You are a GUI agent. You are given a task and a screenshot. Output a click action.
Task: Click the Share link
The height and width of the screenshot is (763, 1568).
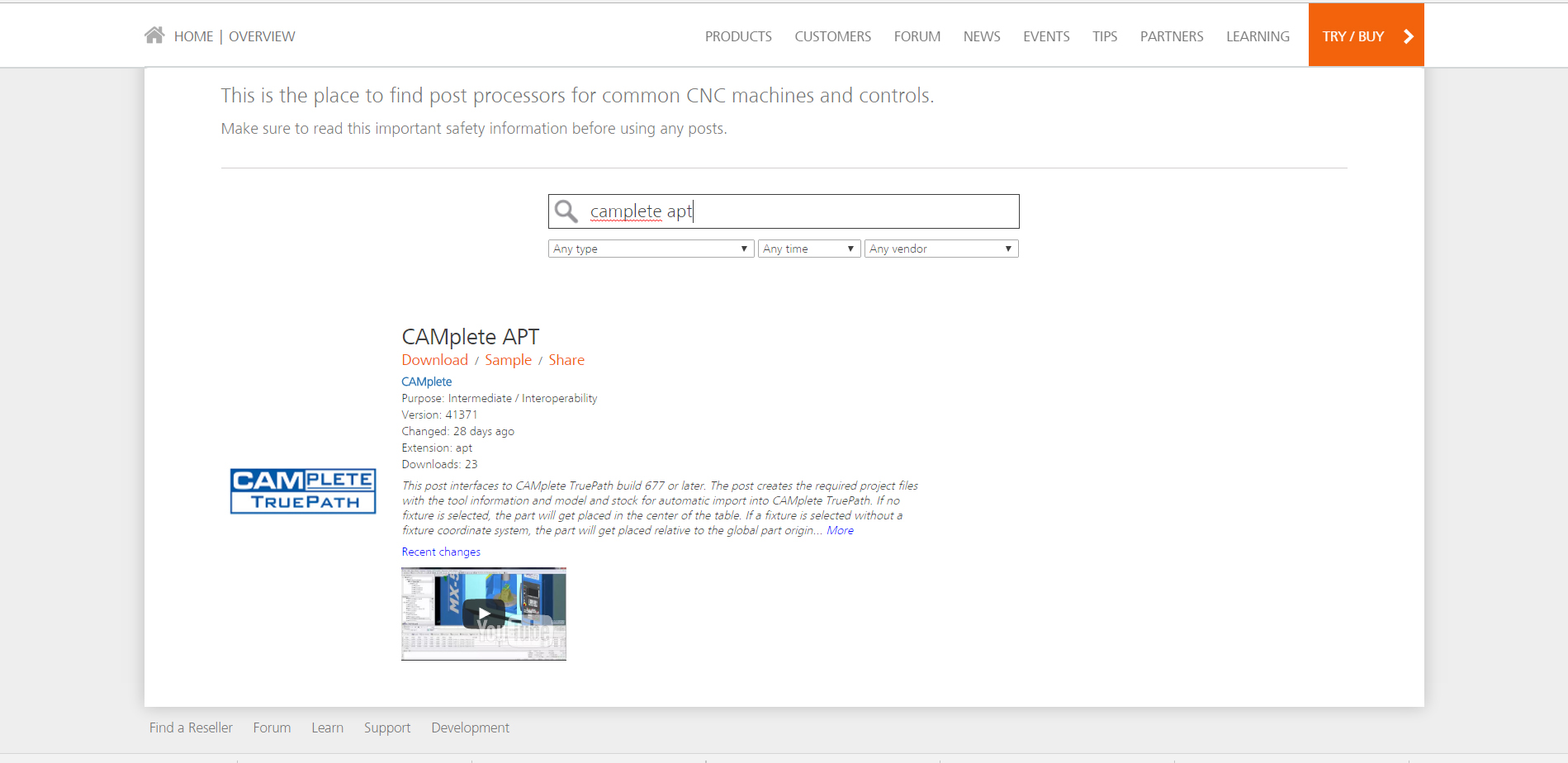566,360
